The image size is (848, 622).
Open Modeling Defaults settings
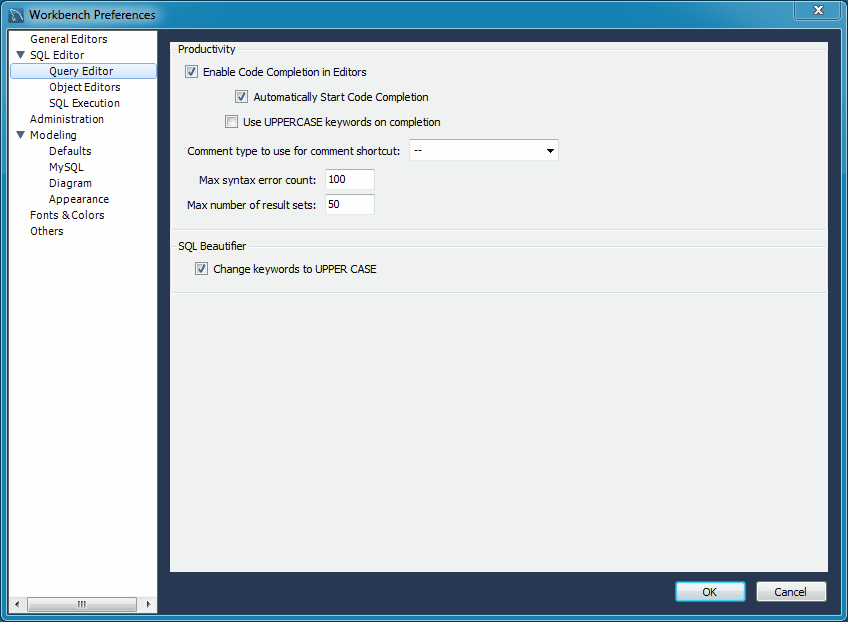point(70,151)
